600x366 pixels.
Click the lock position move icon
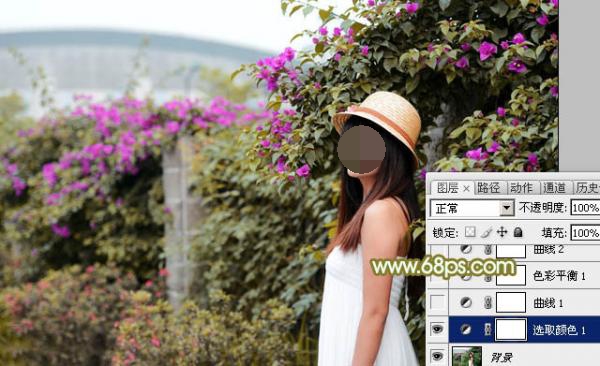click(x=502, y=232)
